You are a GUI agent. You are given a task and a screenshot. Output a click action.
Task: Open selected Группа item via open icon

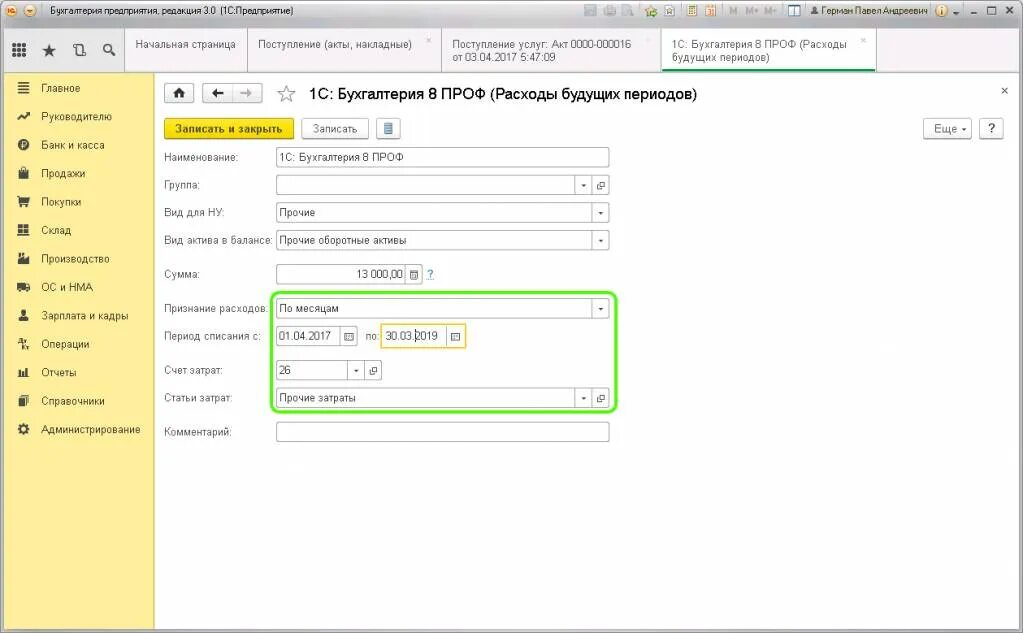(x=601, y=185)
